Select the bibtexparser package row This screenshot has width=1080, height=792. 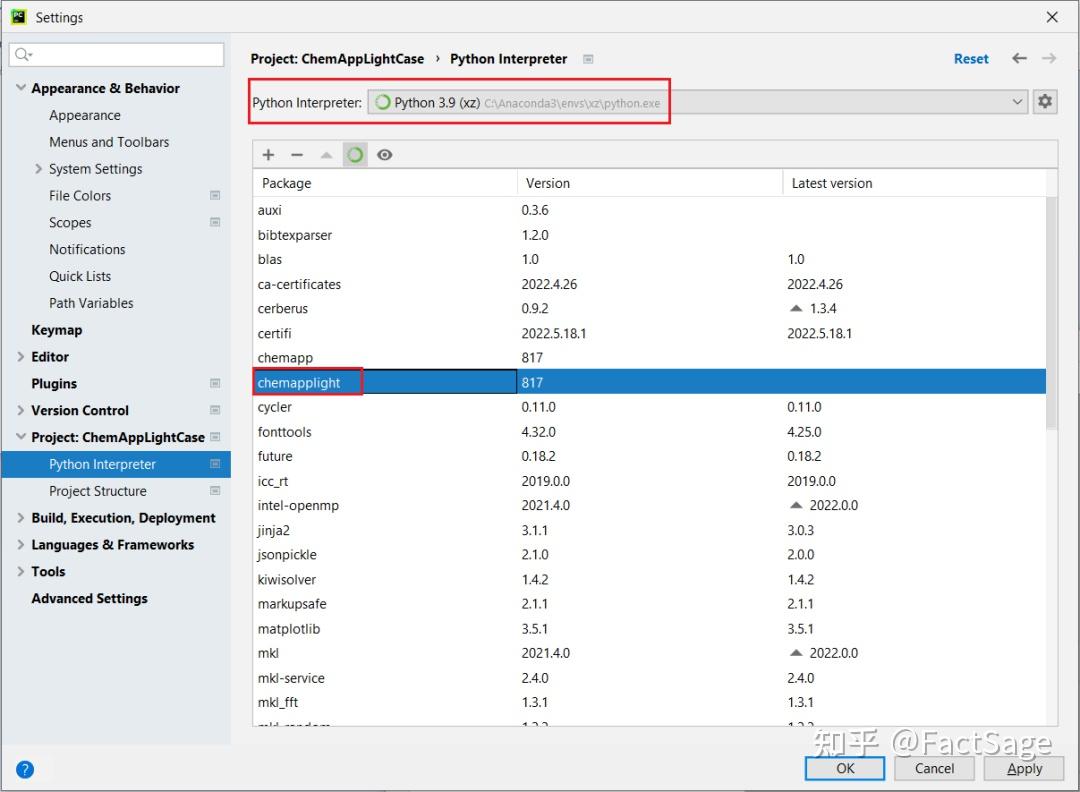[650, 235]
